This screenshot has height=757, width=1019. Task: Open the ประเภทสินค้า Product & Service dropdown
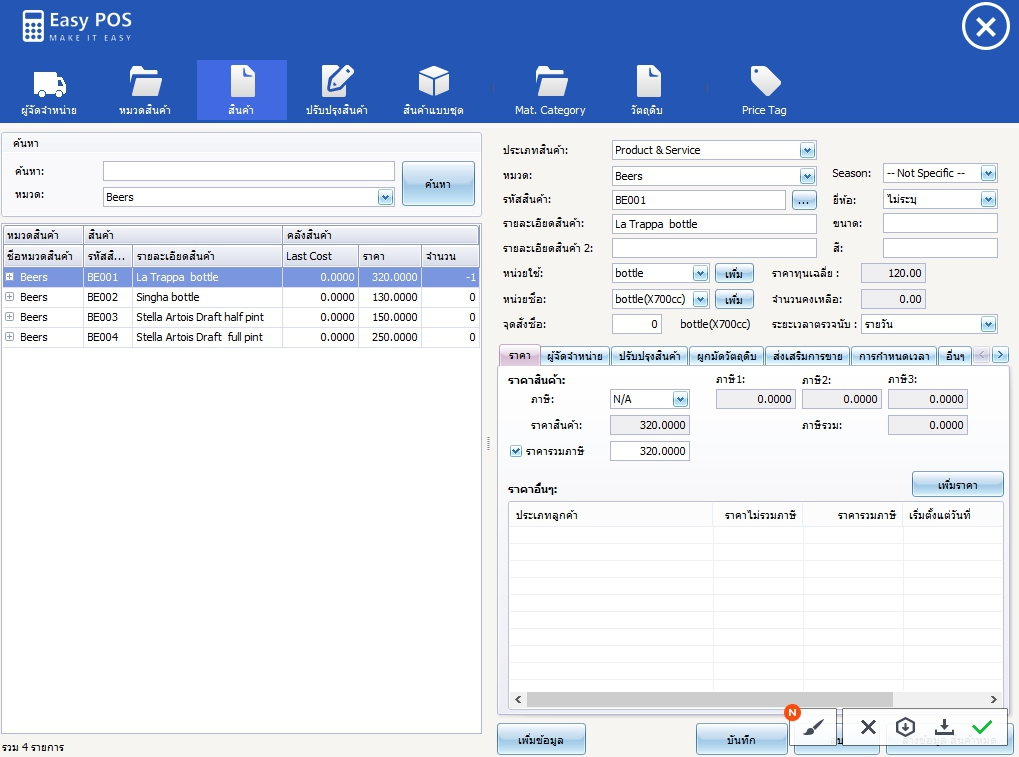tap(807, 150)
